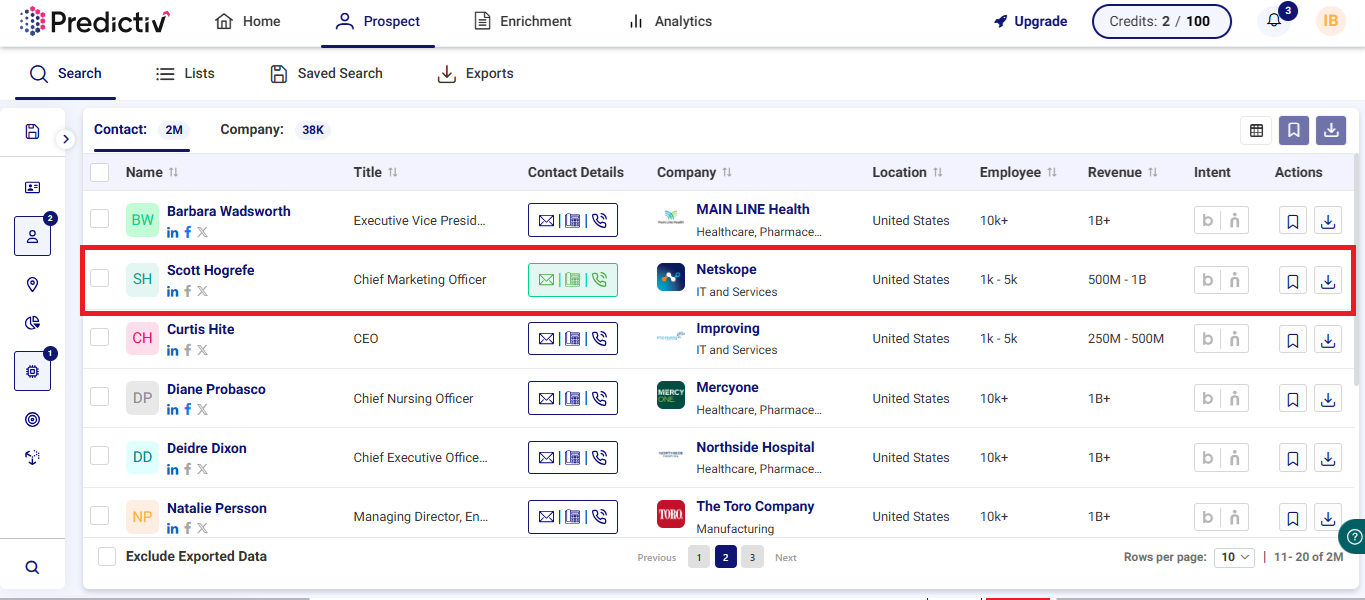Open the person filter with badge 2
1365x600 pixels.
pyautogui.click(x=32, y=236)
